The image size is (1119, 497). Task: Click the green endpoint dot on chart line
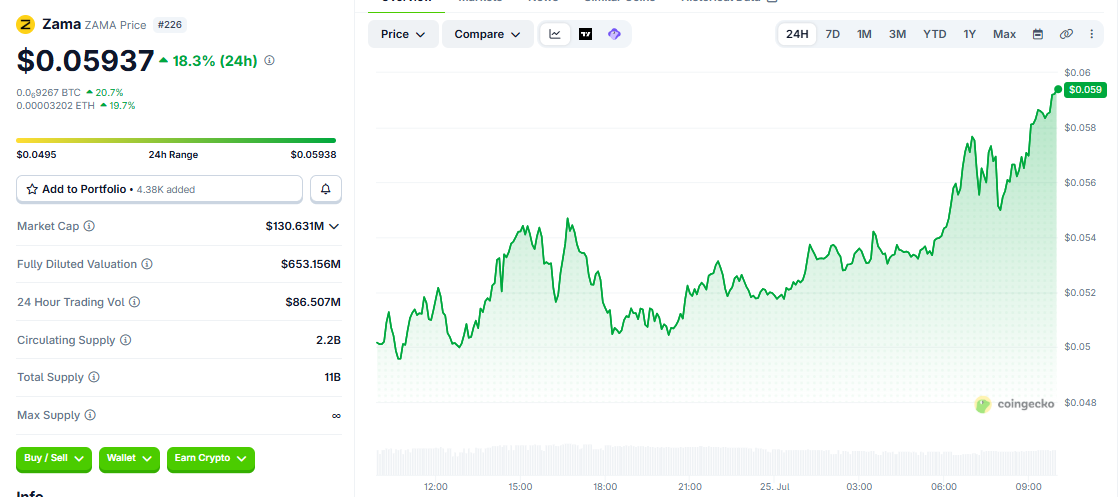1058,89
